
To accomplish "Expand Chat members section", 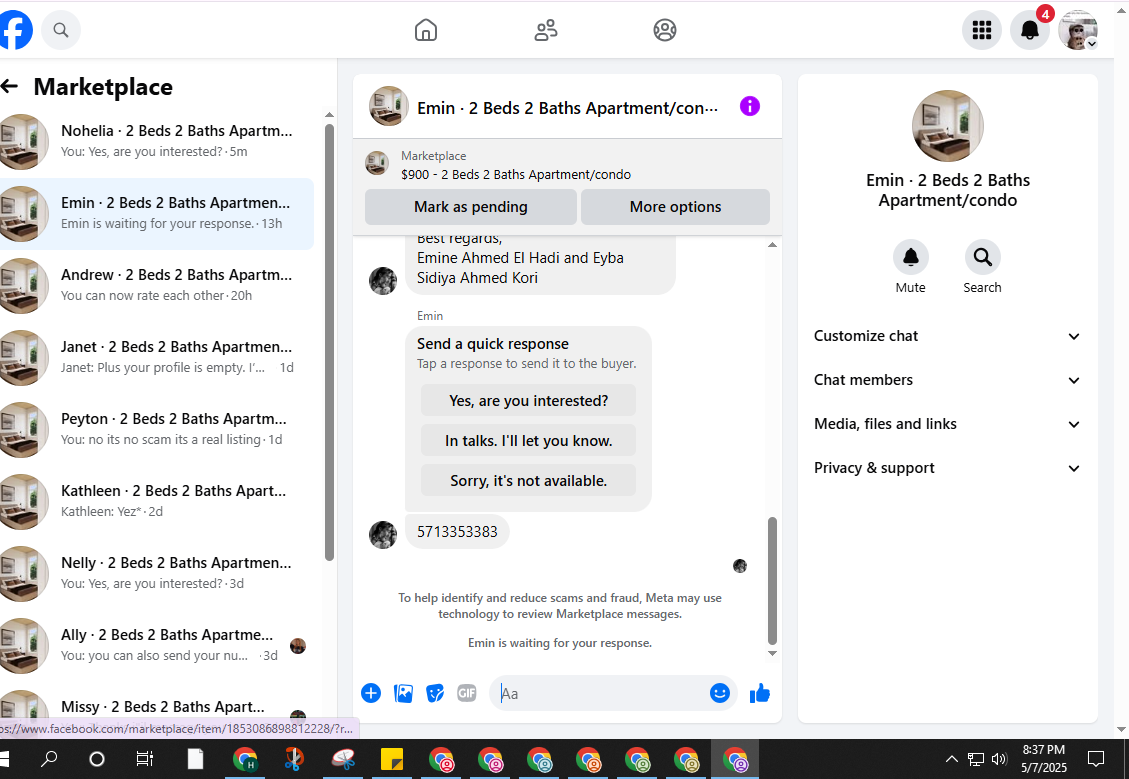I will pyautogui.click(x=948, y=380).
